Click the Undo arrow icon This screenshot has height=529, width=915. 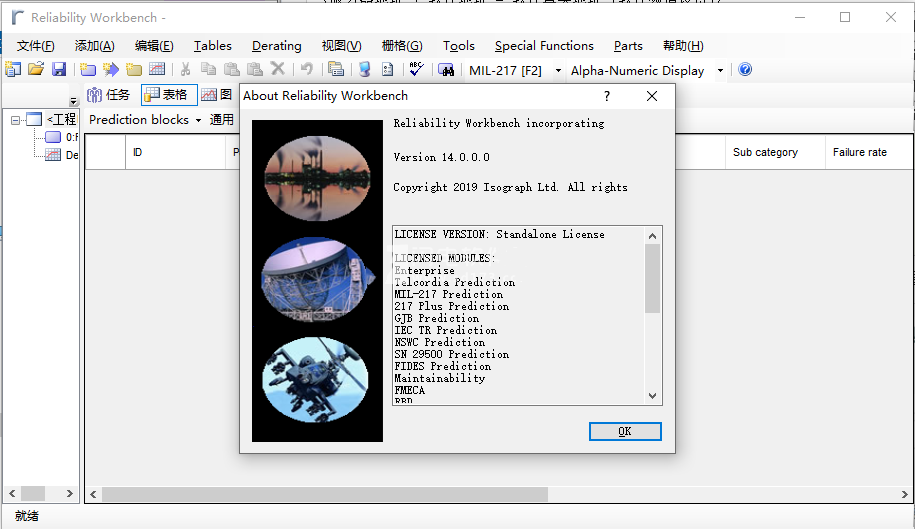point(306,69)
